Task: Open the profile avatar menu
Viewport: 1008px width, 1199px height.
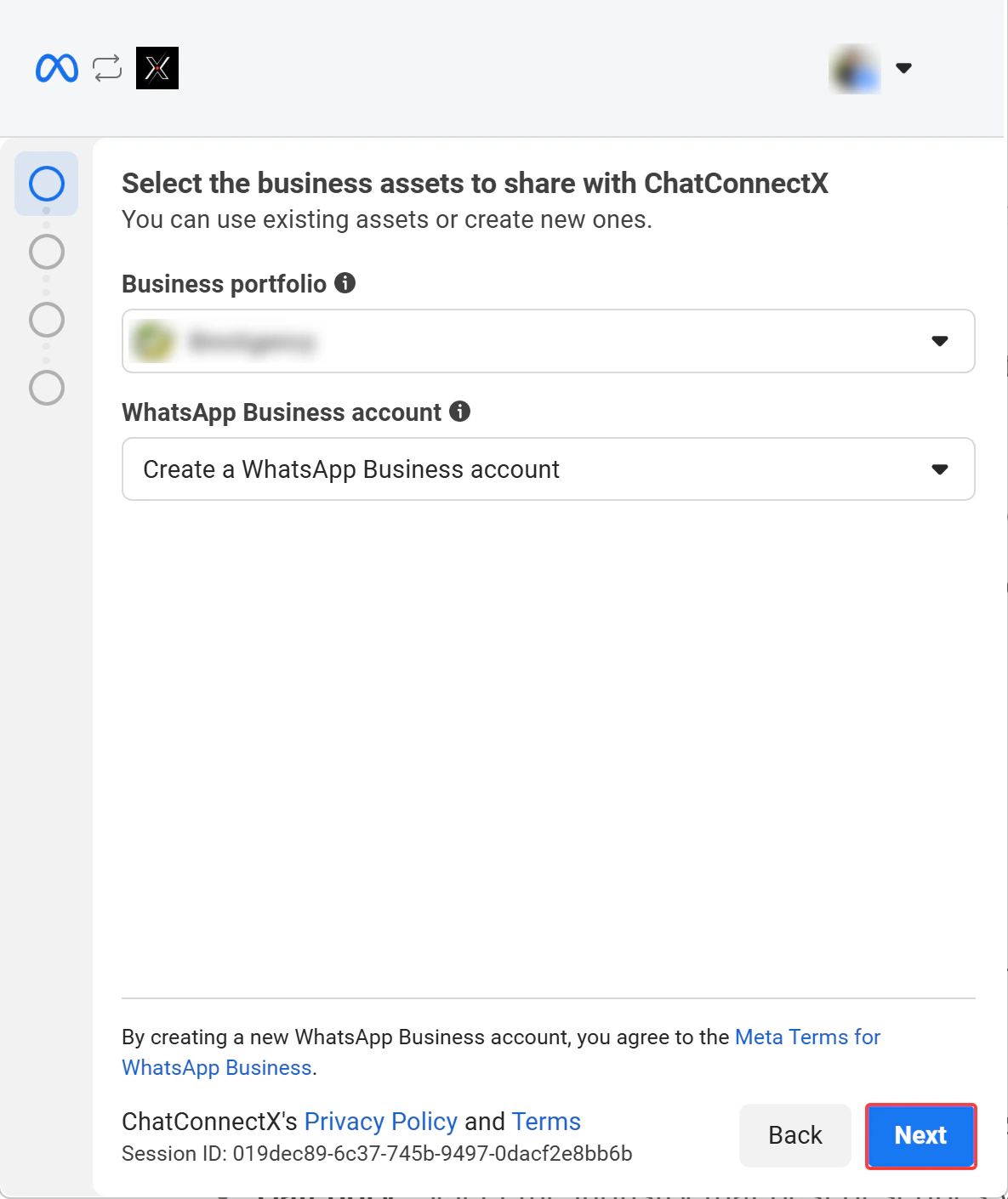Action: pos(855,68)
